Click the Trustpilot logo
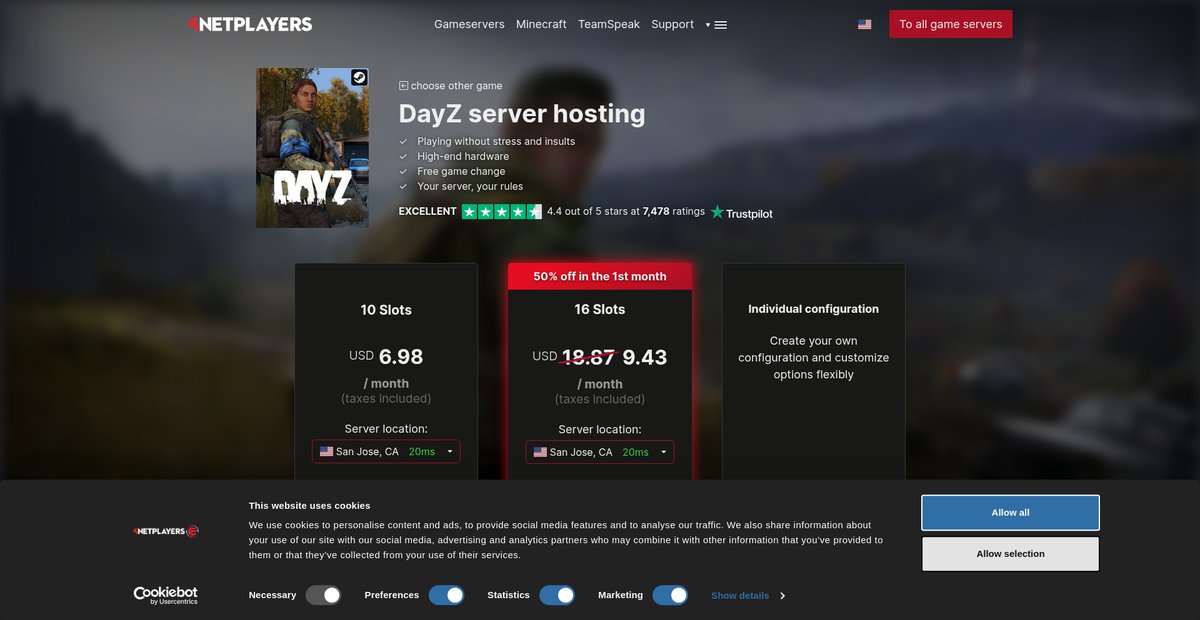Screen dimensions: 1200x620 point(741,212)
